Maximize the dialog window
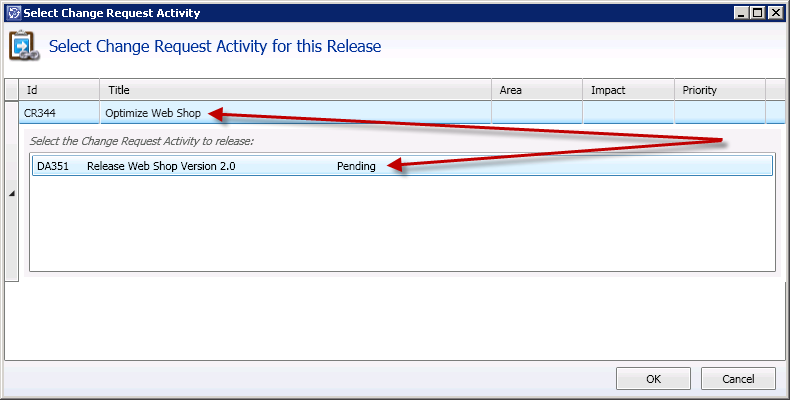Viewport: 790px width, 400px height. (757, 13)
